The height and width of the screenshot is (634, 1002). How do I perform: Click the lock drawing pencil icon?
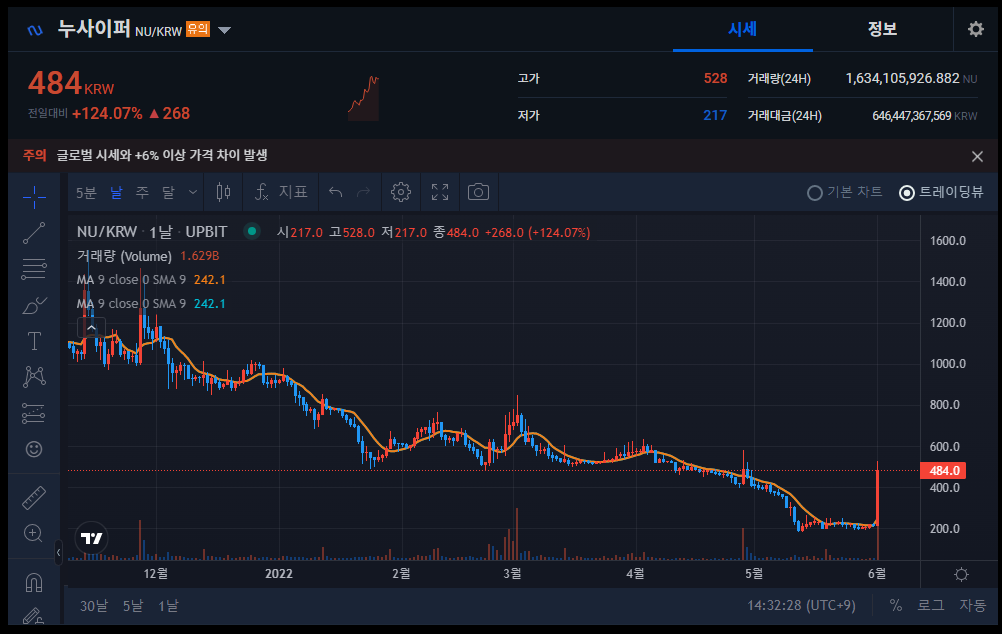pyautogui.click(x=34, y=615)
